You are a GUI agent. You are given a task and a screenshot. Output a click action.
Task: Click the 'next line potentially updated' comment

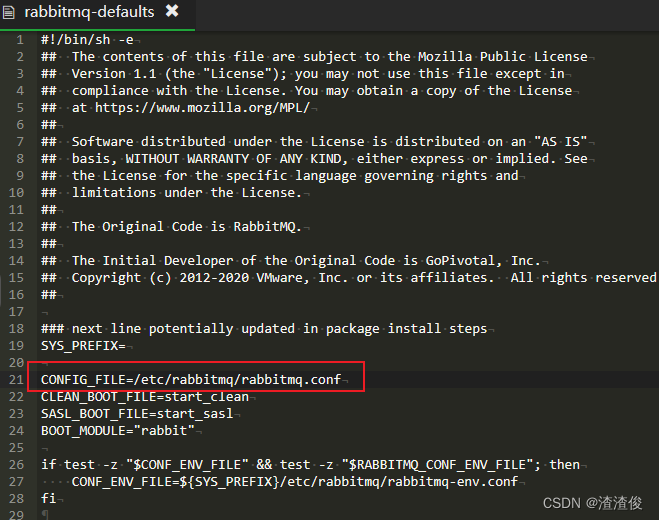(264, 328)
